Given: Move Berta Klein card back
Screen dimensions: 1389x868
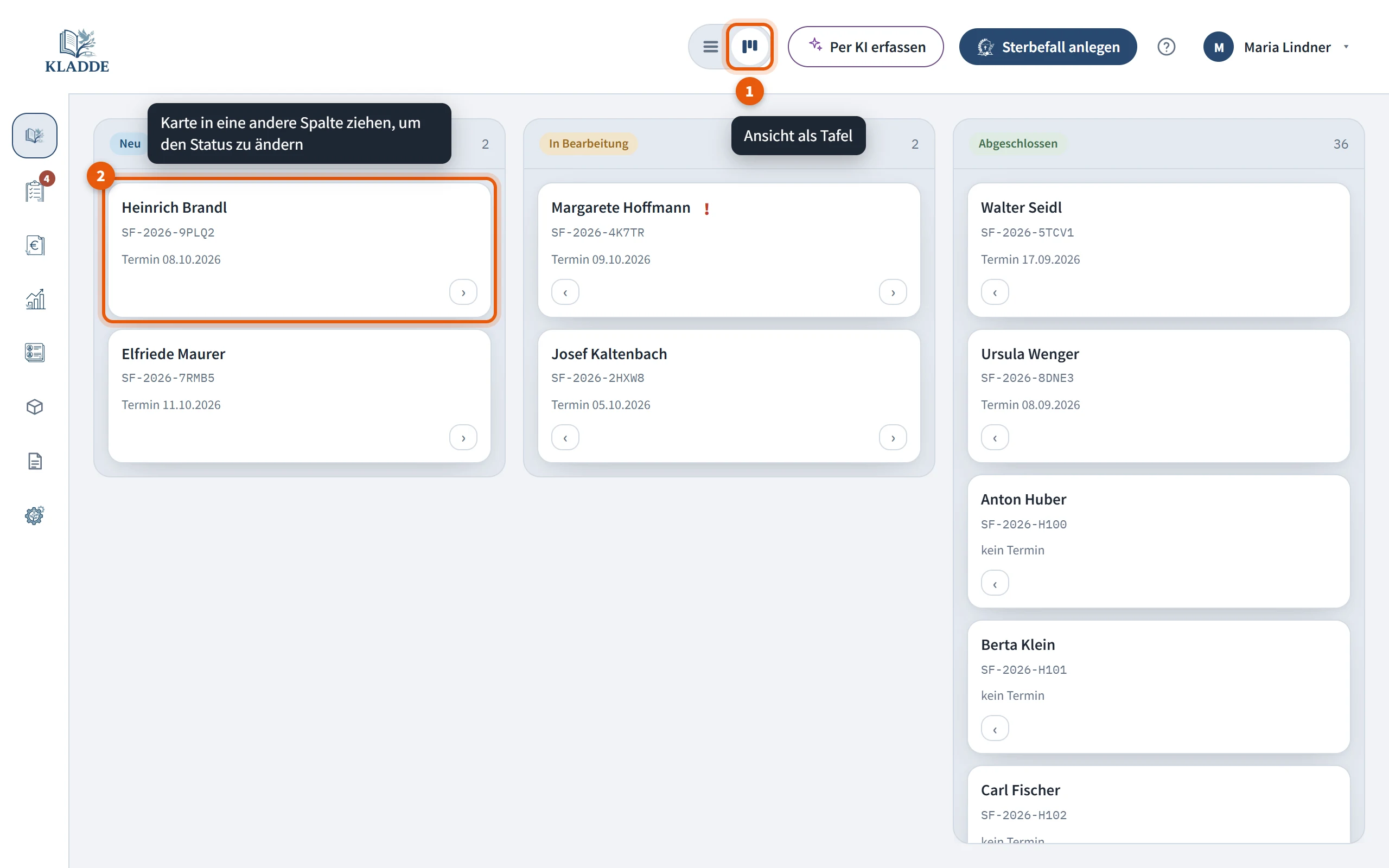Looking at the screenshot, I should pyautogui.click(x=995, y=729).
